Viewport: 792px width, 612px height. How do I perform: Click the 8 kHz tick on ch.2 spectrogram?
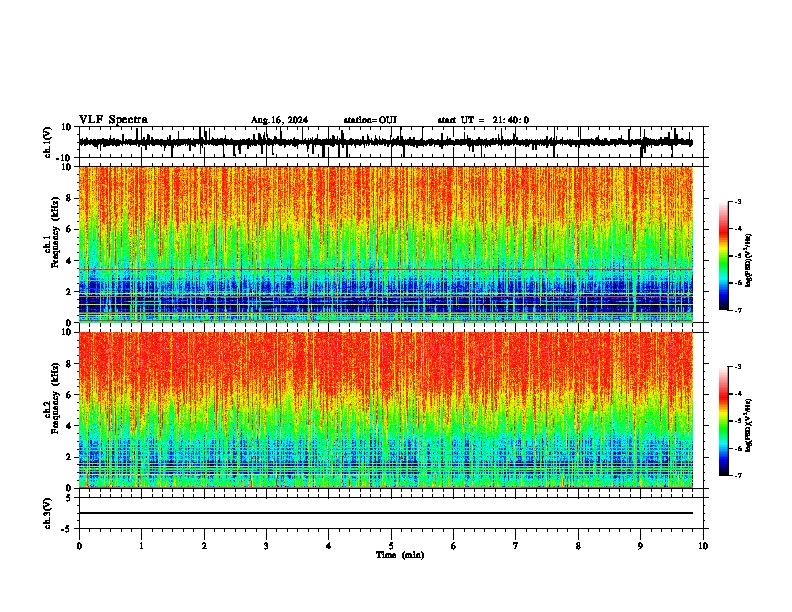[x=70, y=364]
